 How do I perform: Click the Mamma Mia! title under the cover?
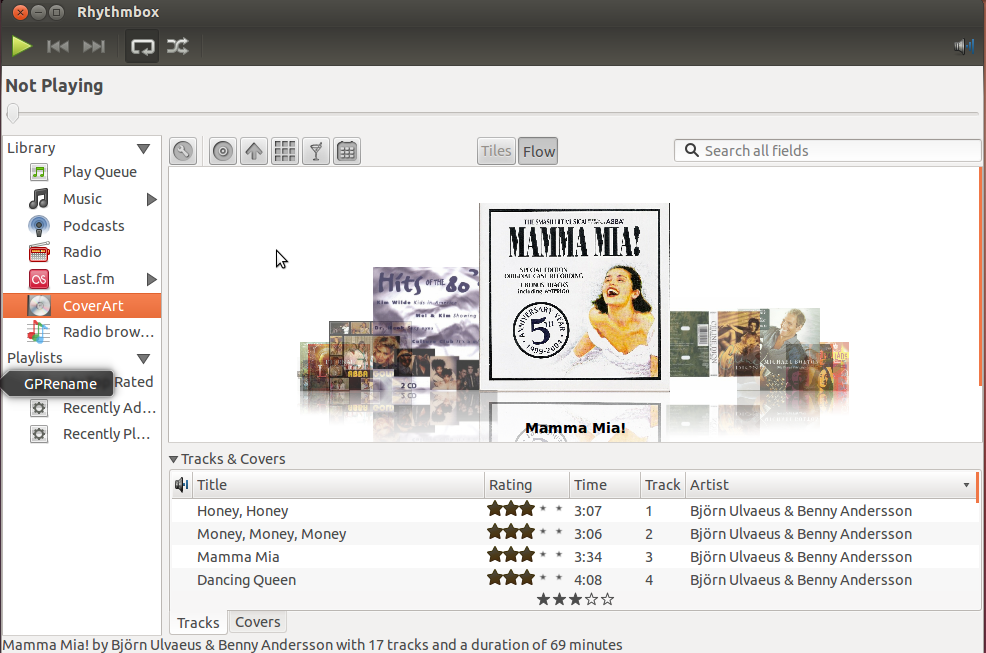pos(575,428)
